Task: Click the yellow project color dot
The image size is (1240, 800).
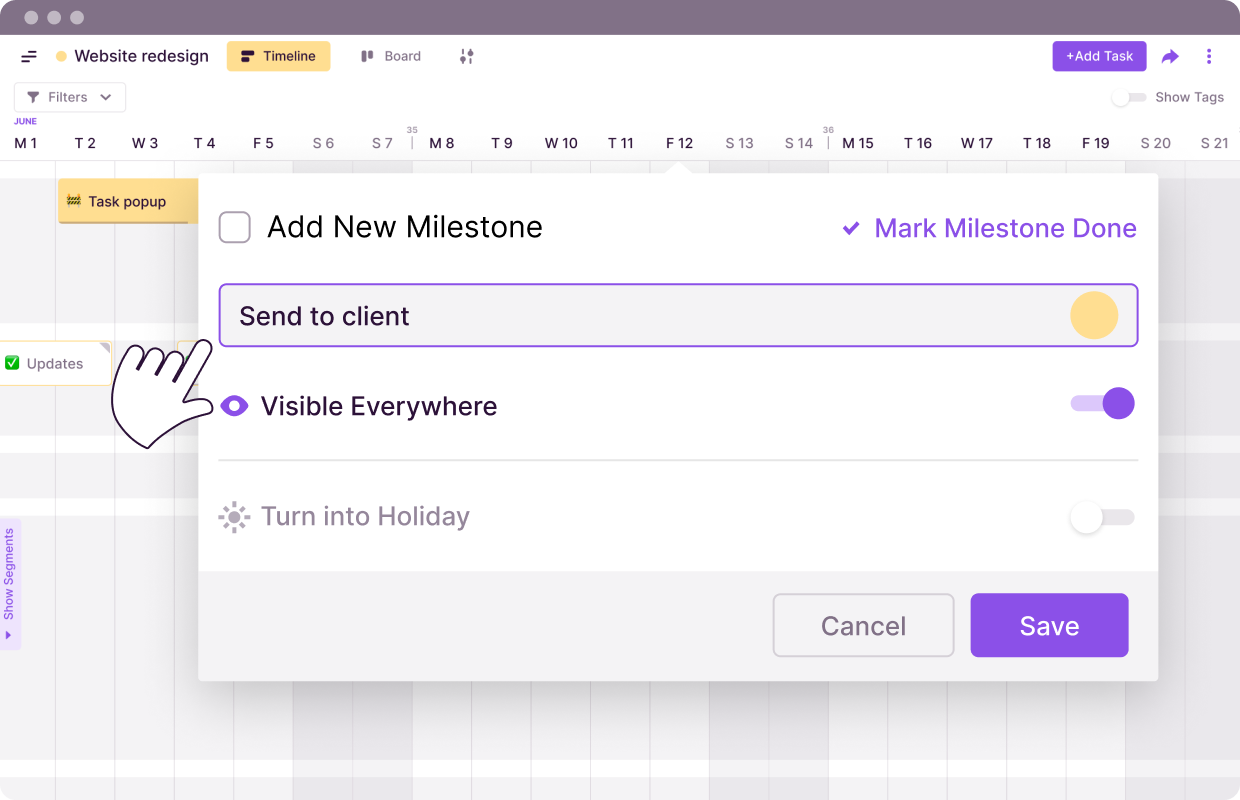Action: pos(61,57)
